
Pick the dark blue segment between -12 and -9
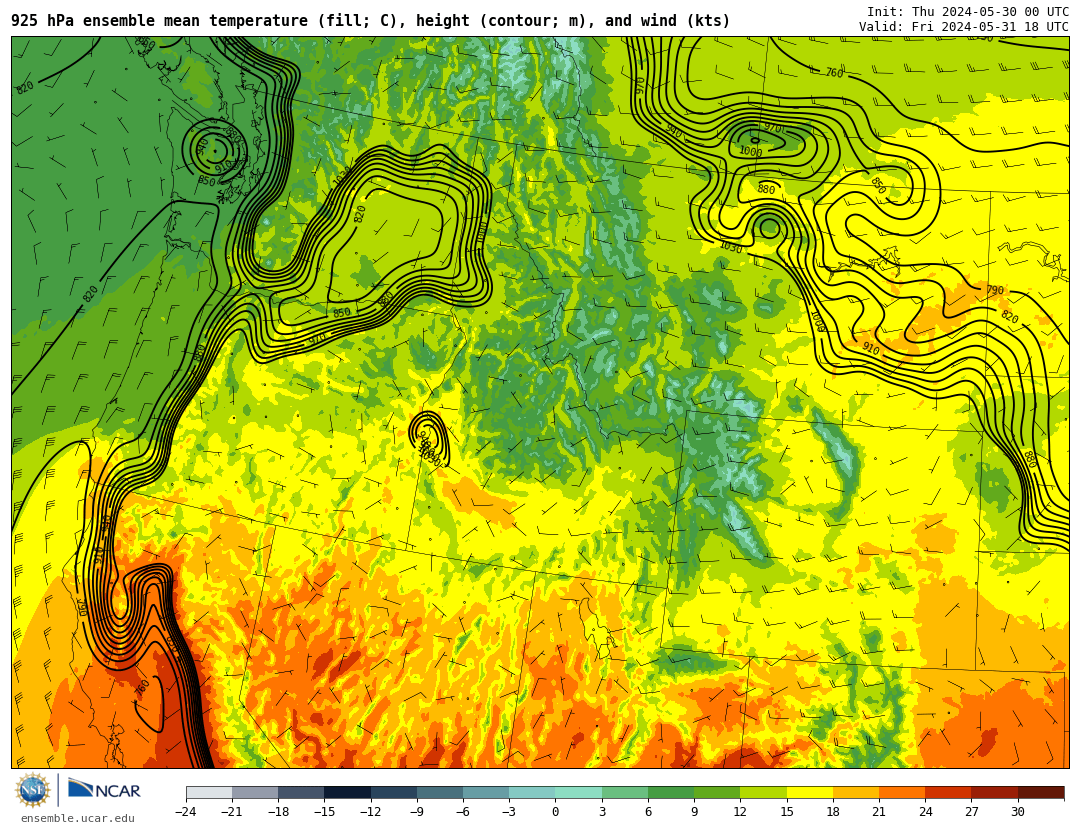(x=394, y=792)
